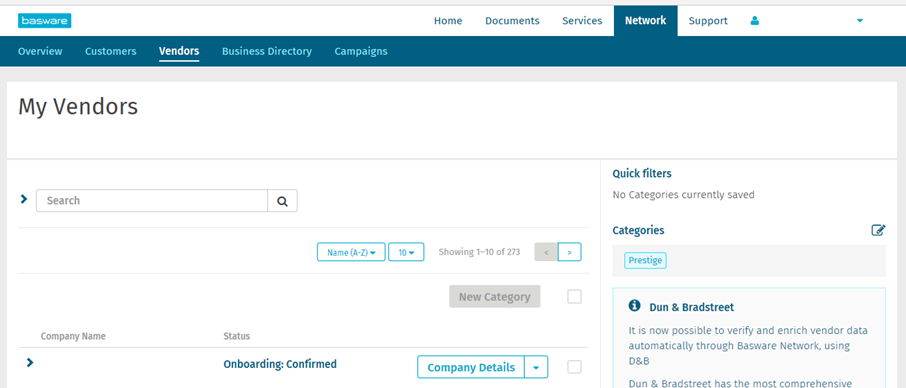
Task: Open dropdown arrow beside Company Details
Action: [536, 367]
